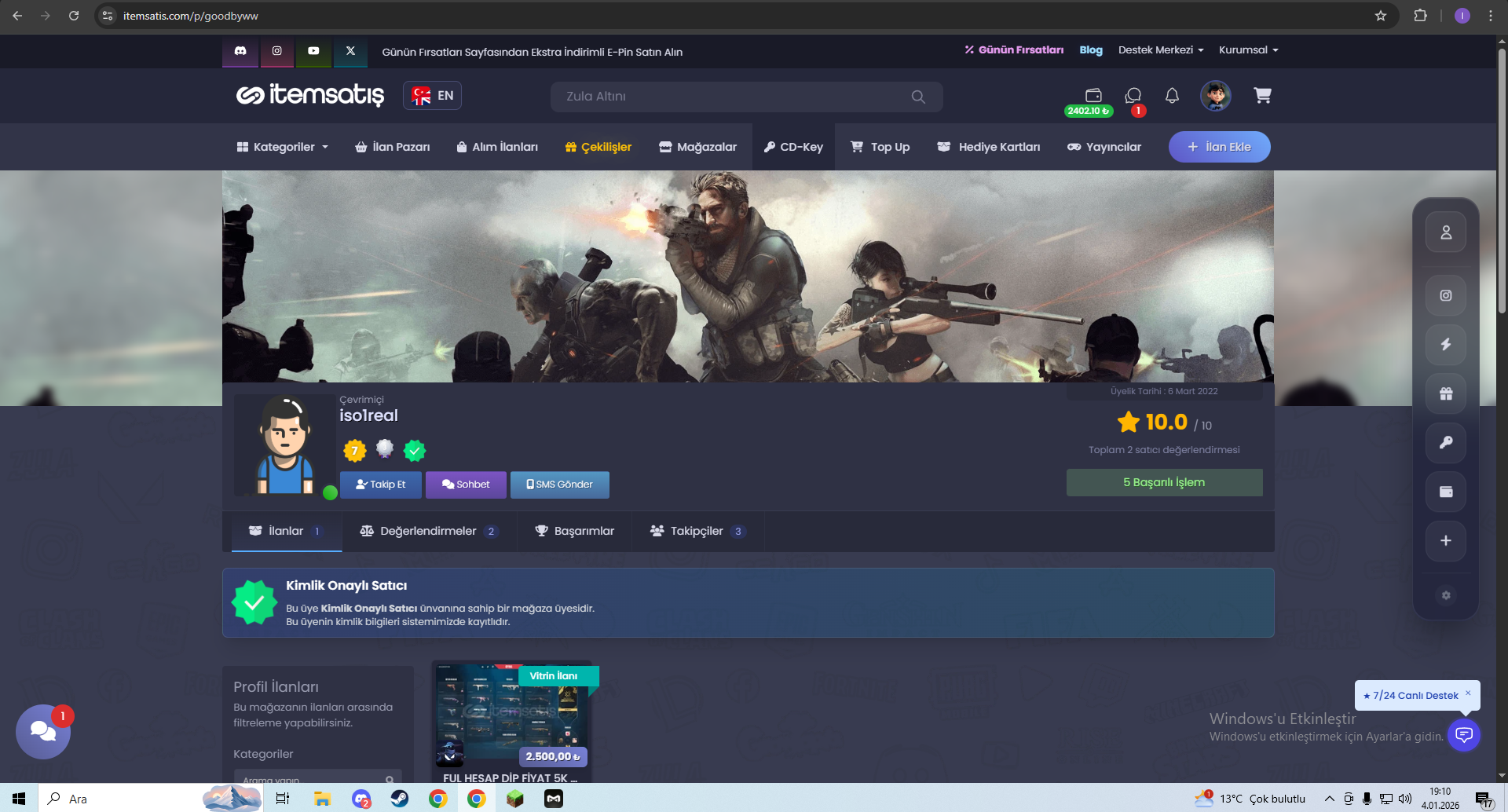
Task: Open the messages chat icon in header
Action: (1133, 96)
